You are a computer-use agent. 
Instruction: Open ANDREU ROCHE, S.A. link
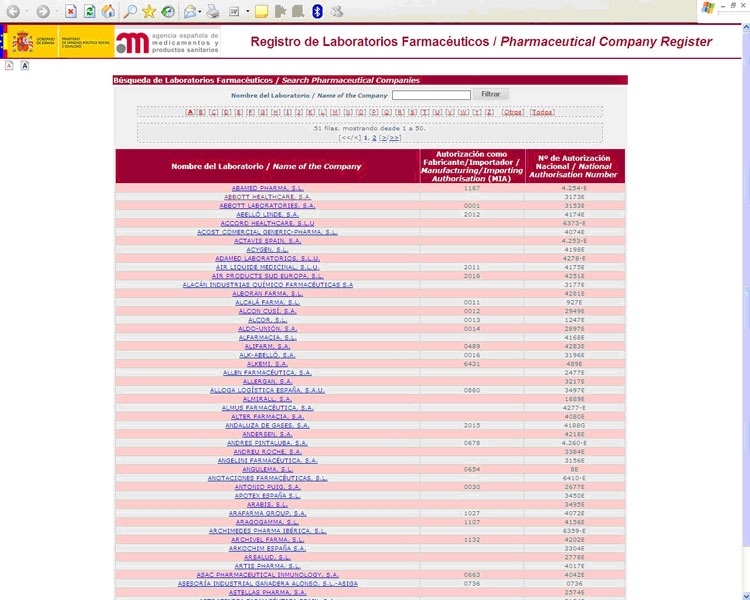267,452
